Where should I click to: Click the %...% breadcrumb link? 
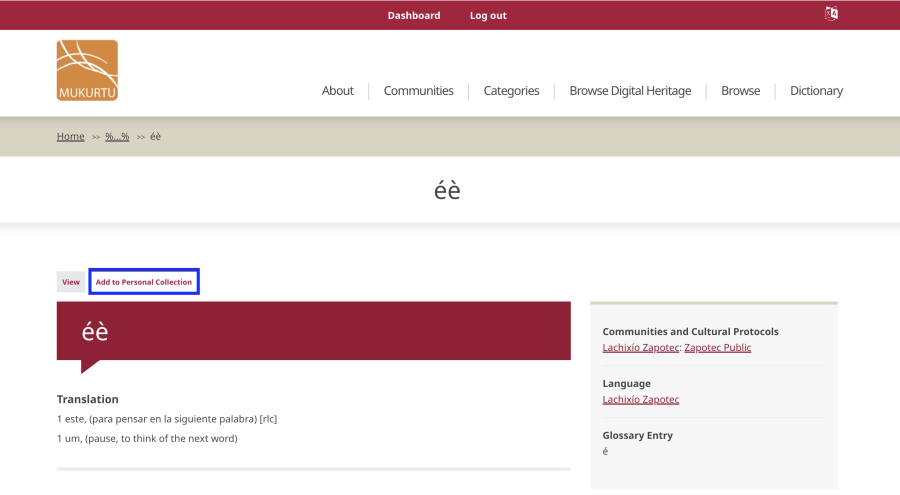pyautogui.click(x=117, y=137)
